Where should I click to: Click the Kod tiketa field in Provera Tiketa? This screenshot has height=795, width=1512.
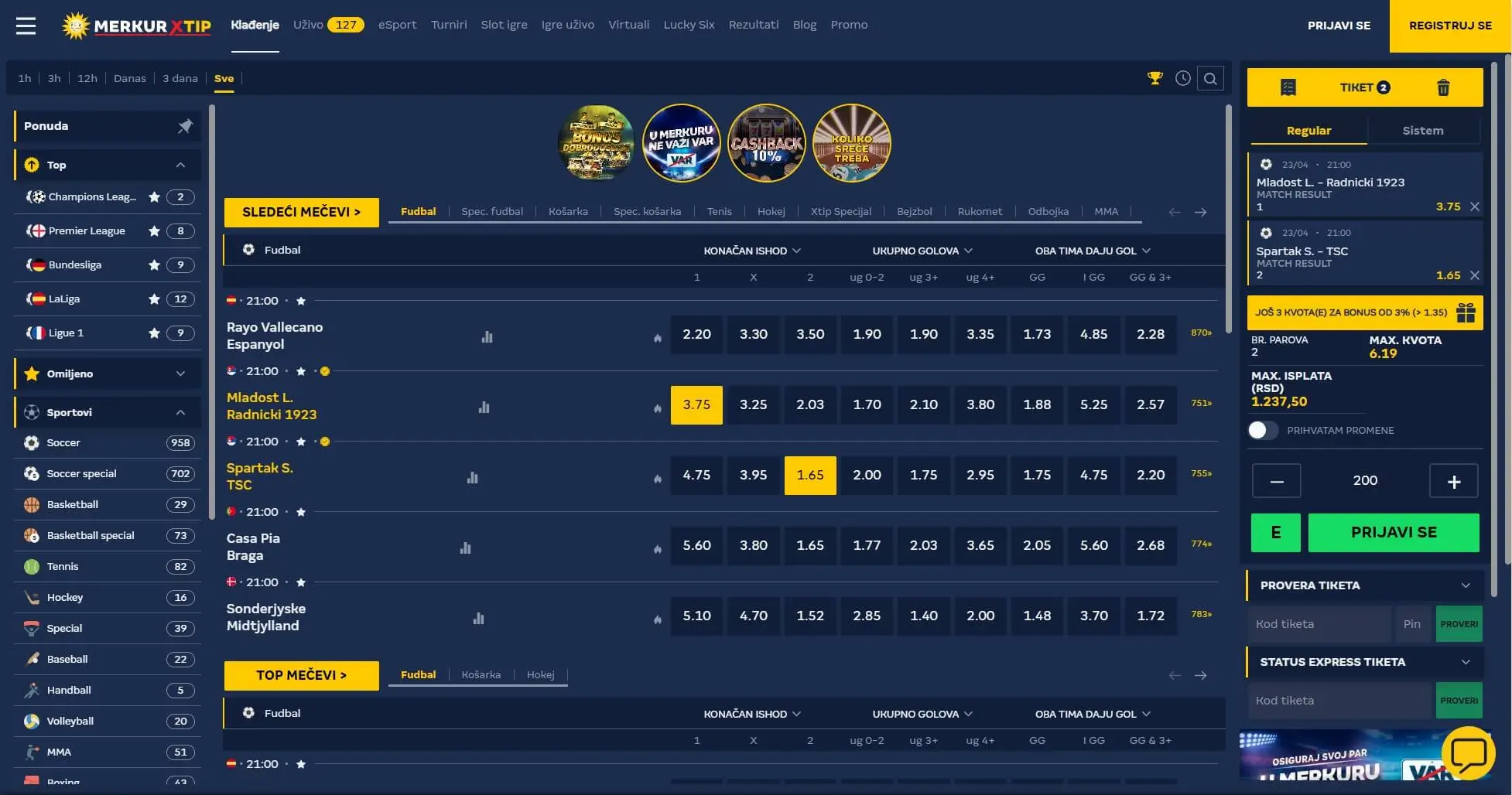[1319, 624]
